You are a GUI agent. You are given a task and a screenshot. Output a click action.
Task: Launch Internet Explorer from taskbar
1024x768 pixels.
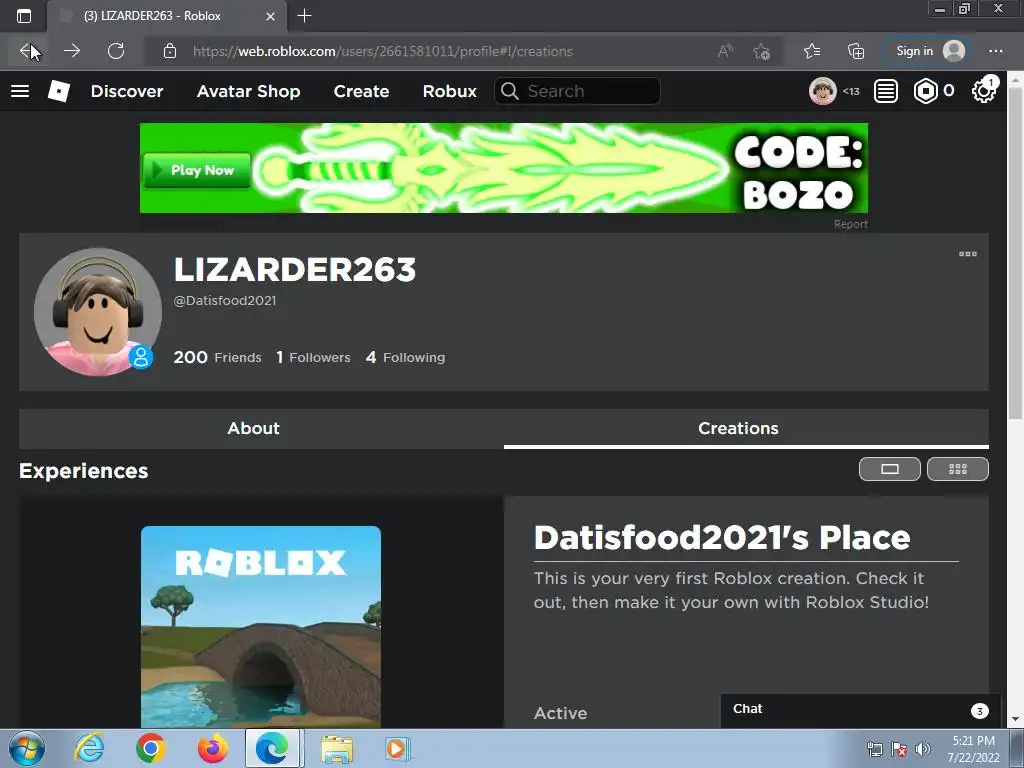tap(89, 748)
